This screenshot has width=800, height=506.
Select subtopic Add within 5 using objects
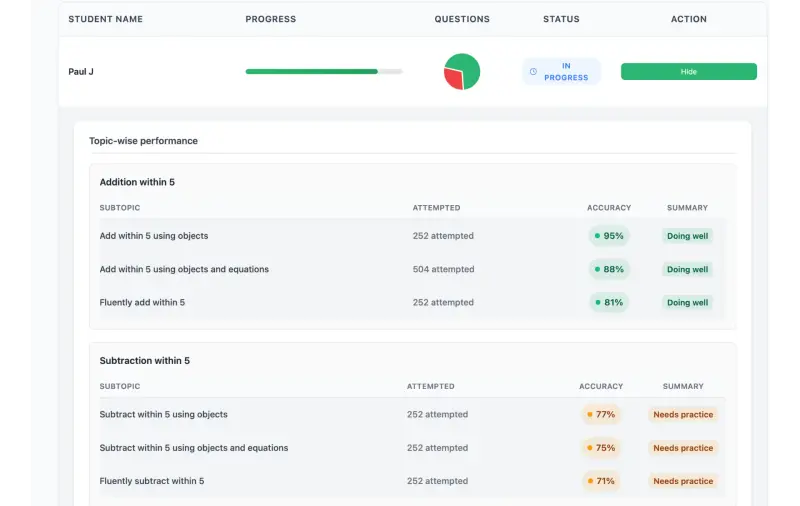click(154, 236)
